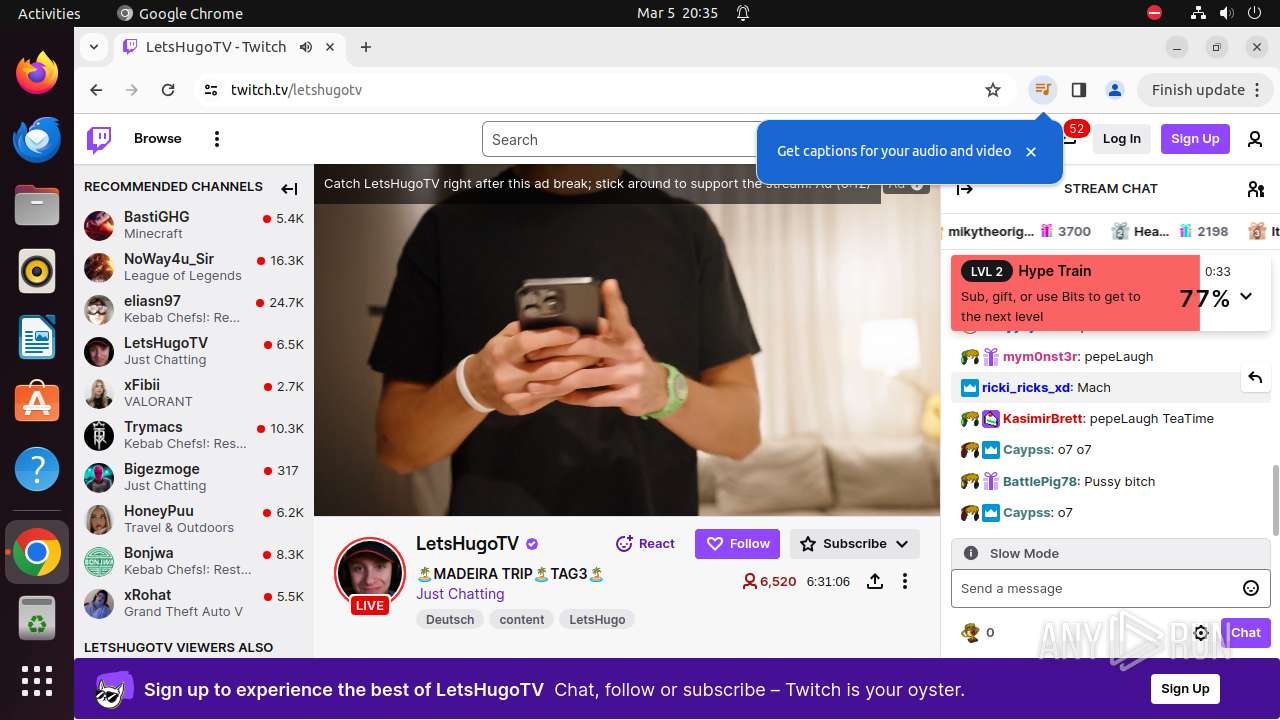Click the Deutsch tag
1280x720 pixels.
(x=450, y=620)
